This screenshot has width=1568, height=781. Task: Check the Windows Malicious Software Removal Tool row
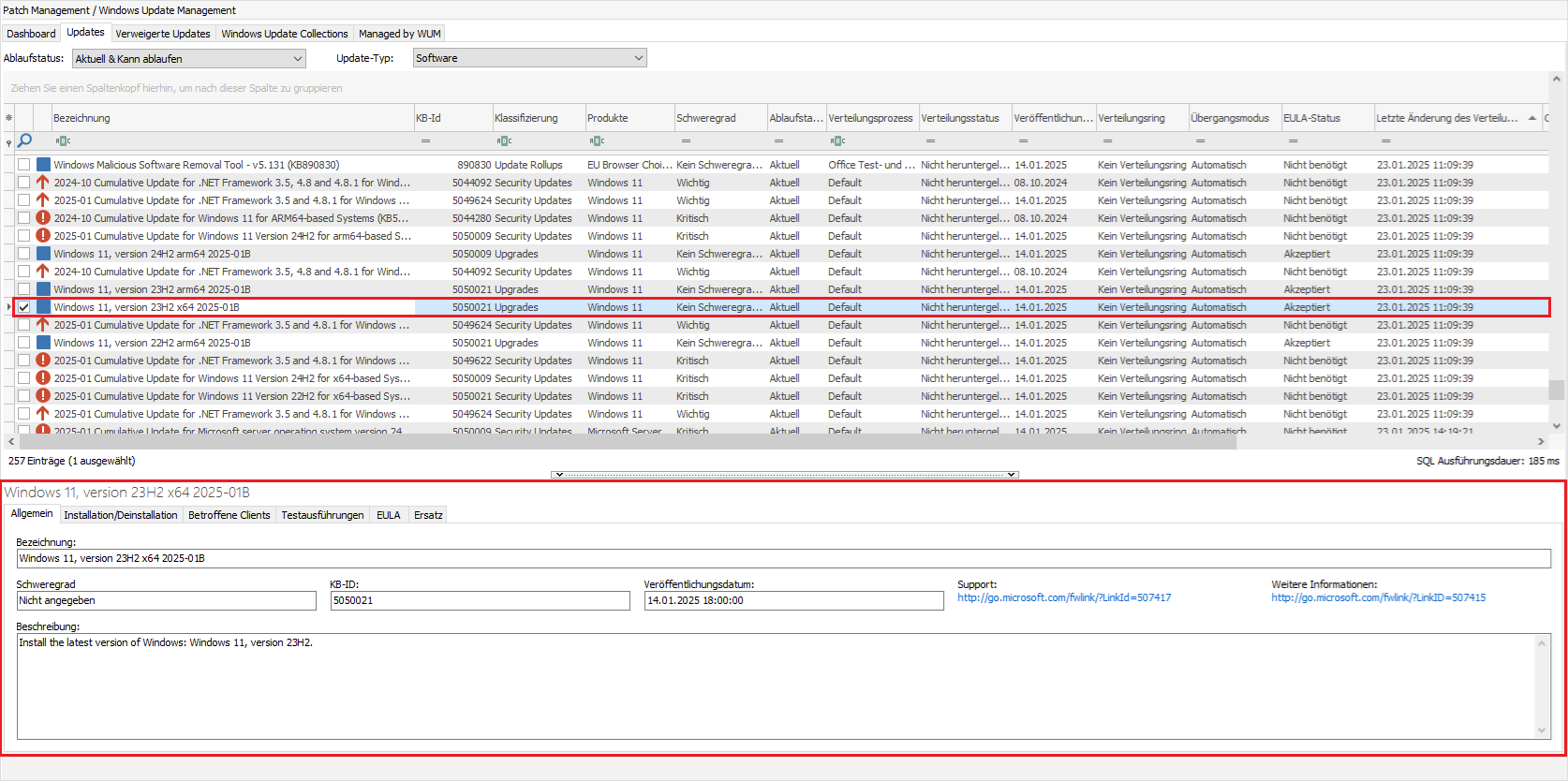pyautogui.click(x=24, y=165)
